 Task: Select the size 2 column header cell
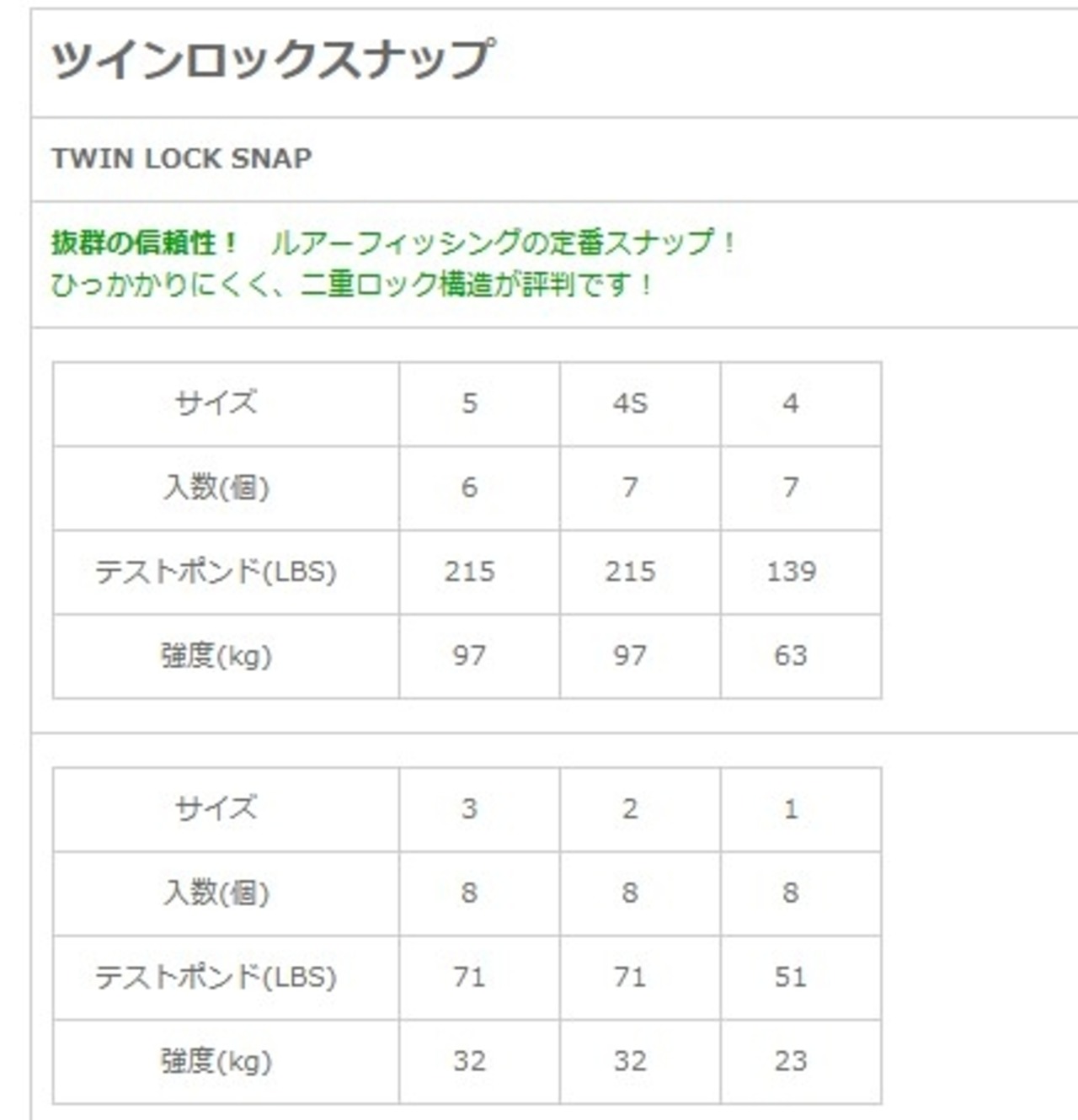pyautogui.click(x=630, y=808)
